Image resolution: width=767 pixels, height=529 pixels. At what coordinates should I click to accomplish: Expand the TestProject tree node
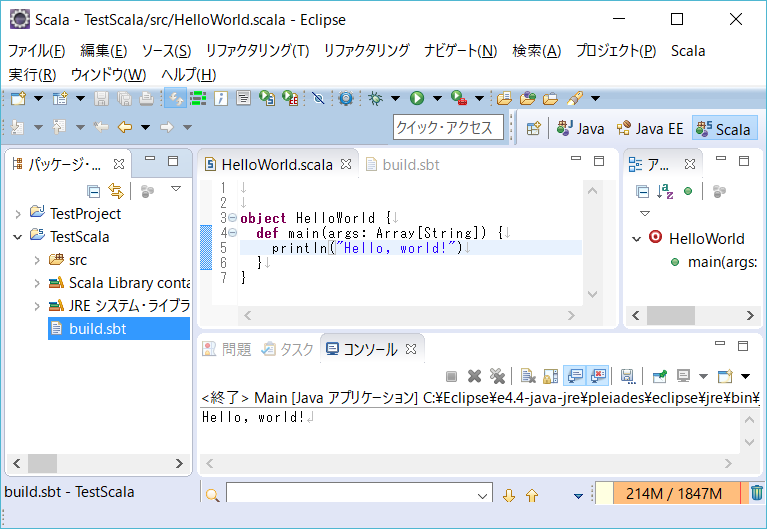point(18,214)
